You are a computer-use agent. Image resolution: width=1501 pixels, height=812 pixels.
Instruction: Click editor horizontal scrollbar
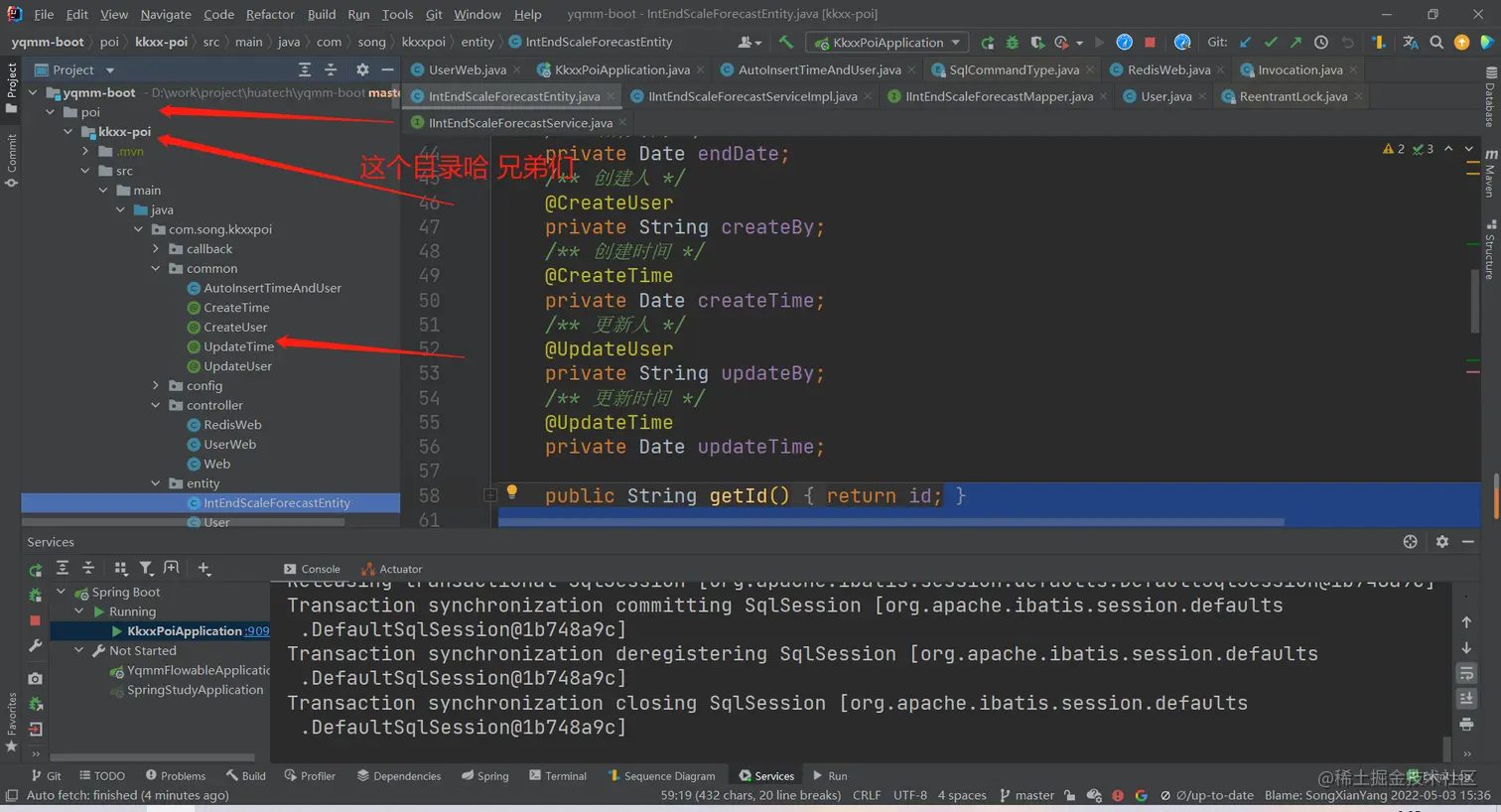(x=890, y=521)
